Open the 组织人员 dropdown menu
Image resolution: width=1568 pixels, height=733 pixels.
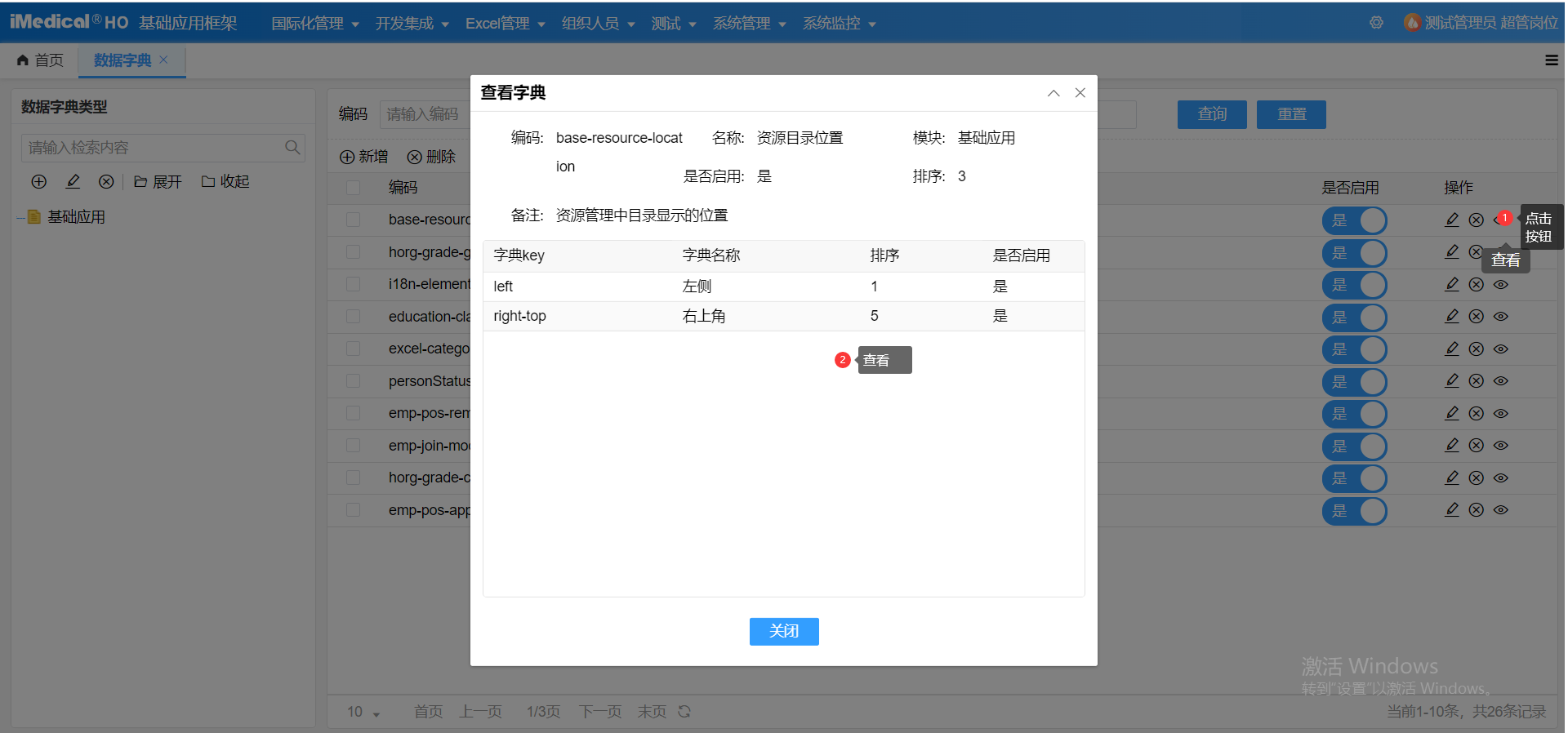coord(598,23)
